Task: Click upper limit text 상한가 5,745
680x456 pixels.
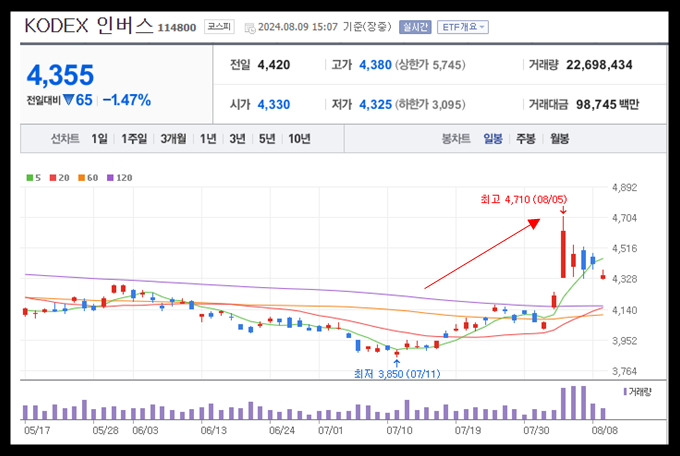Action: click(x=430, y=65)
